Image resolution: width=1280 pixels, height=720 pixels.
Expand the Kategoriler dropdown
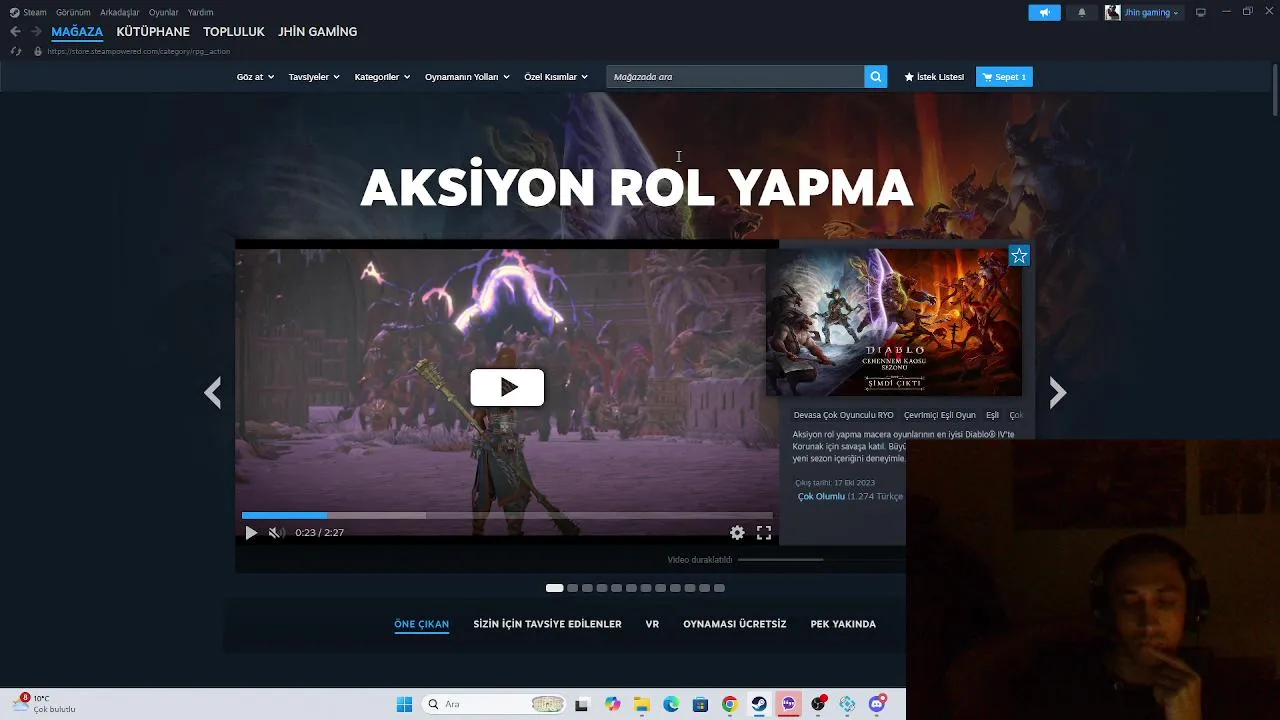[x=382, y=77]
